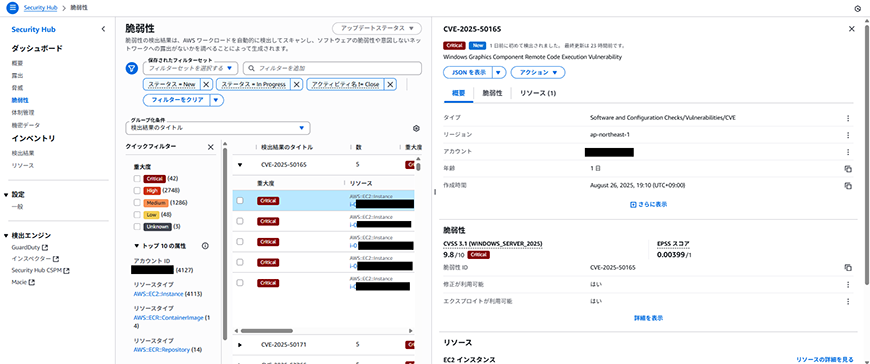The width and height of the screenshot is (870, 364).
Task: Go to 概要 in sidebar
Action: point(17,63)
